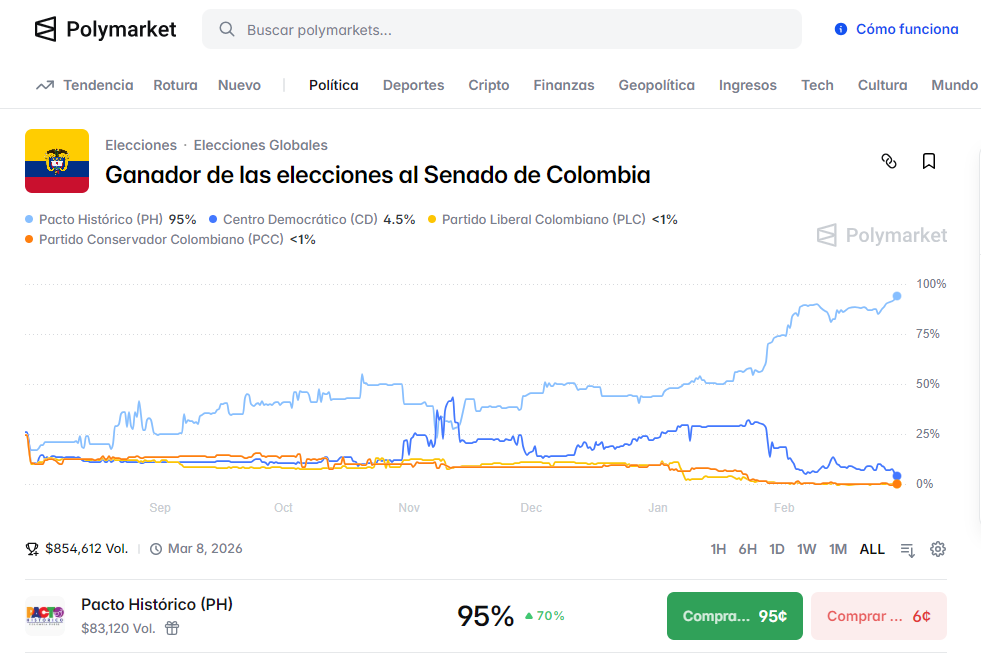The width and height of the screenshot is (981, 653).
Task: Open the chart settings gear
Action: 938,549
